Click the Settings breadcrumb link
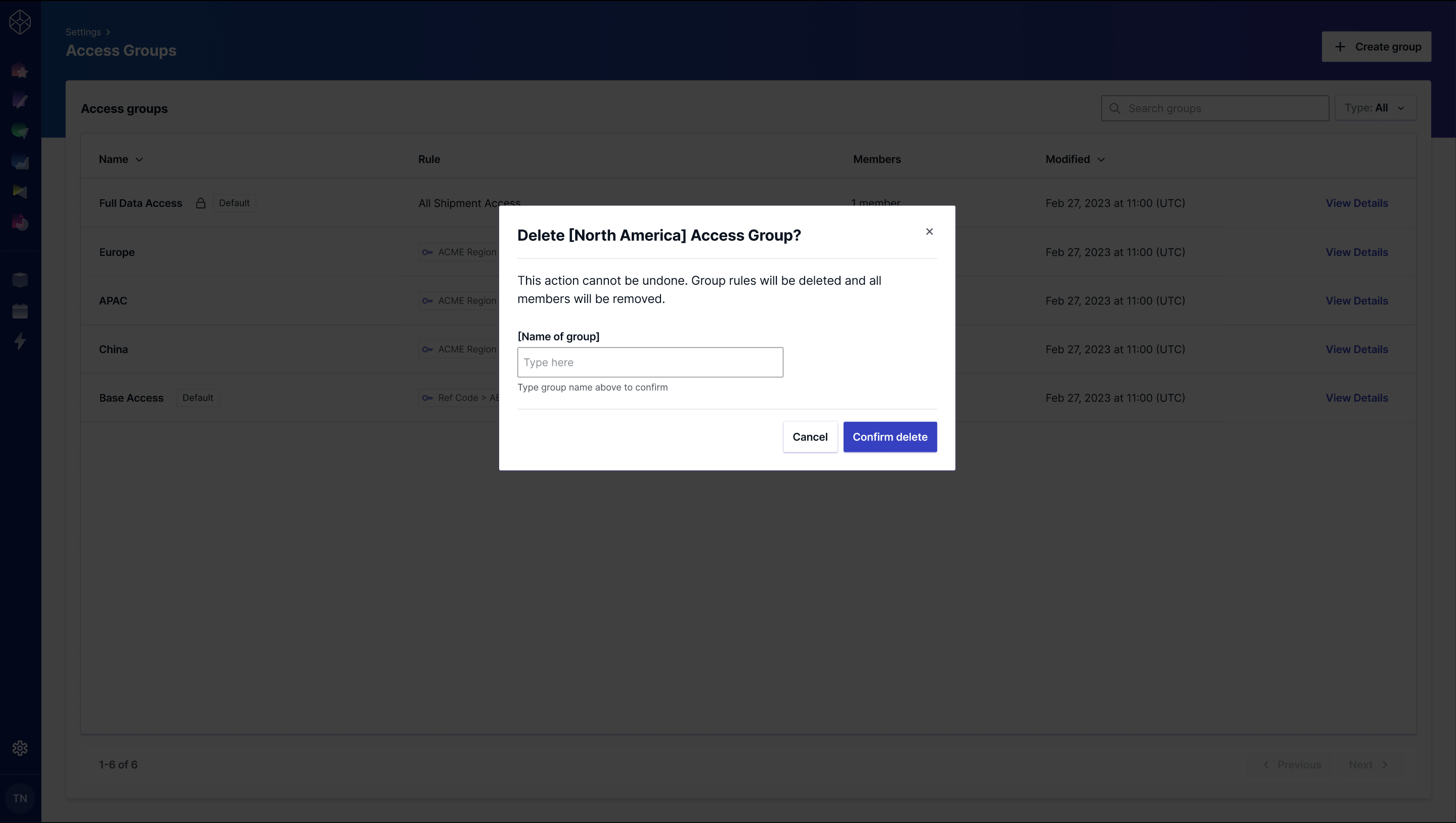1456x823 pixels. click(83, 32)
